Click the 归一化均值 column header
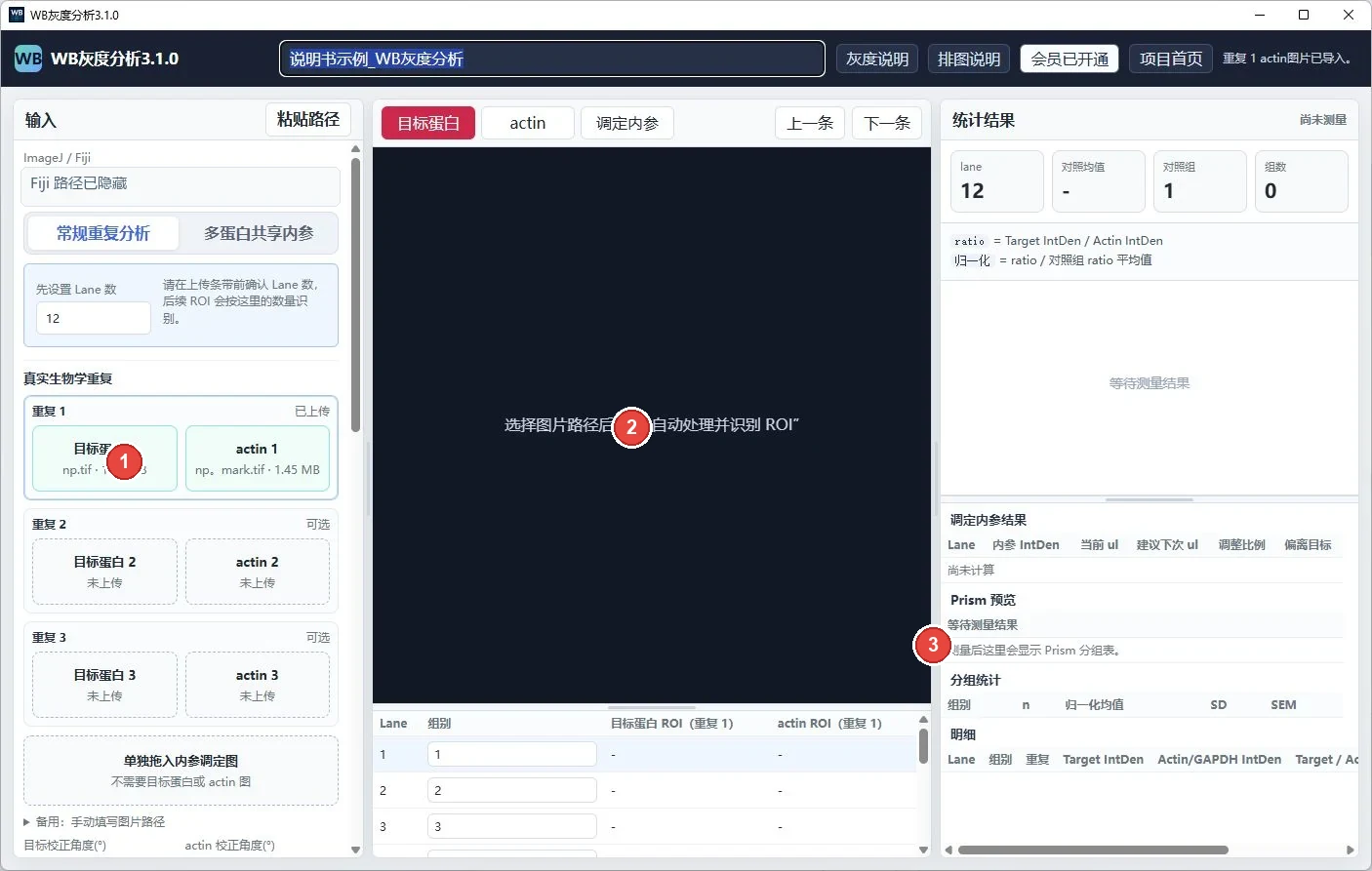 (1094, 705)
